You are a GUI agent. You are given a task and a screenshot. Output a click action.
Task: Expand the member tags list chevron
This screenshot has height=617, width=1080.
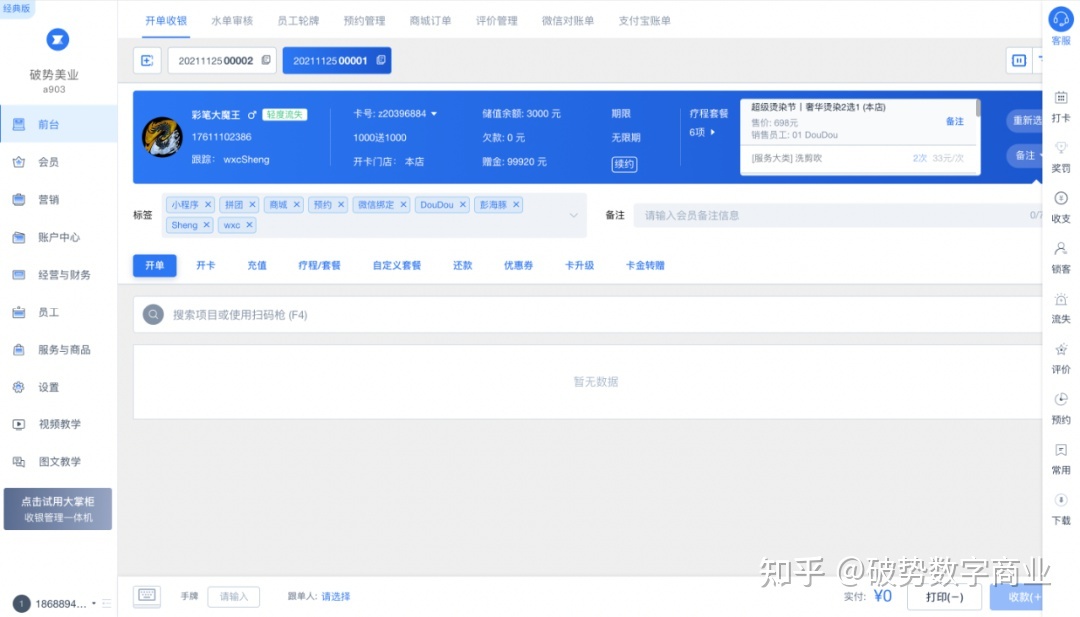tap(573, 214)
